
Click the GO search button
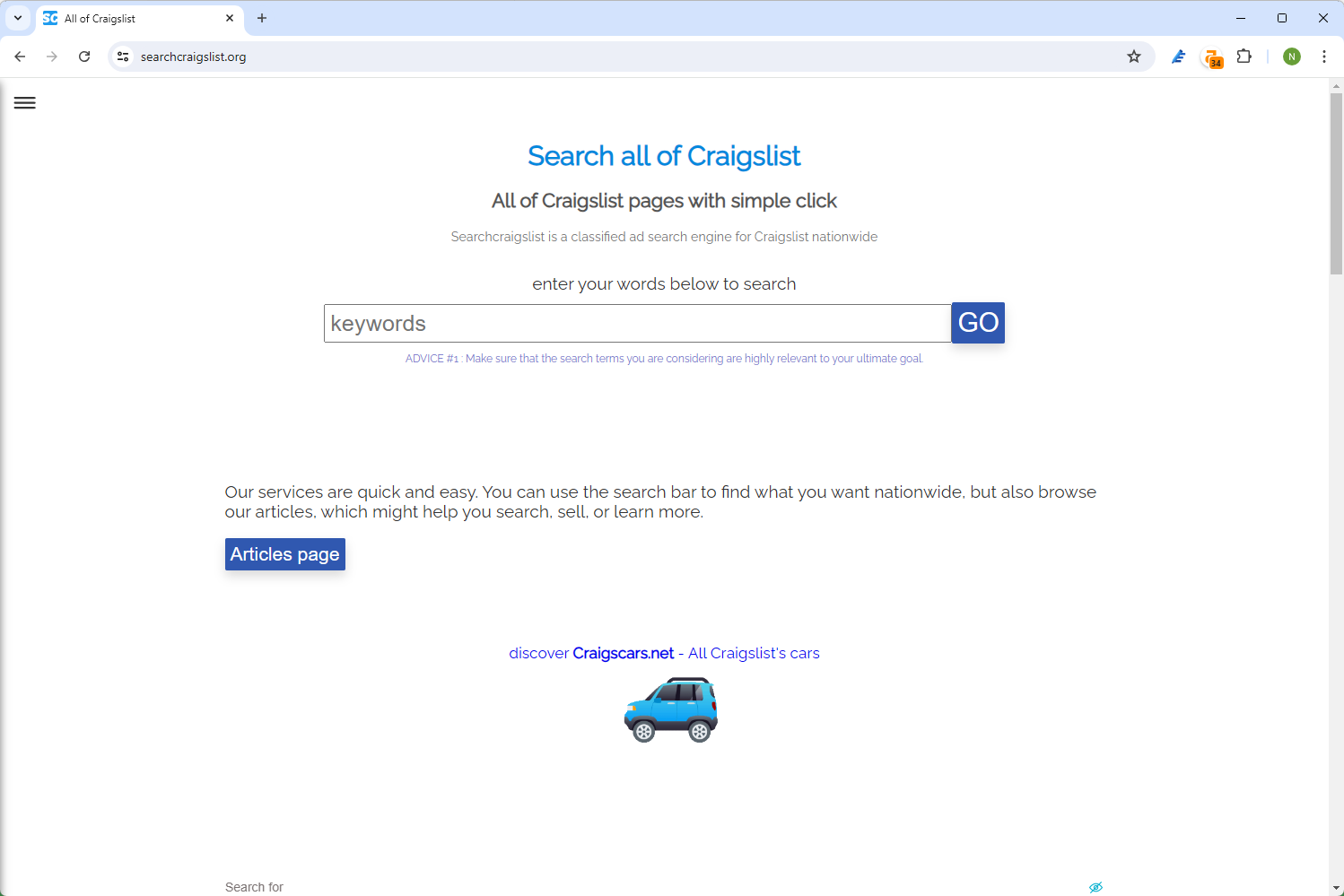coord(978,323)
